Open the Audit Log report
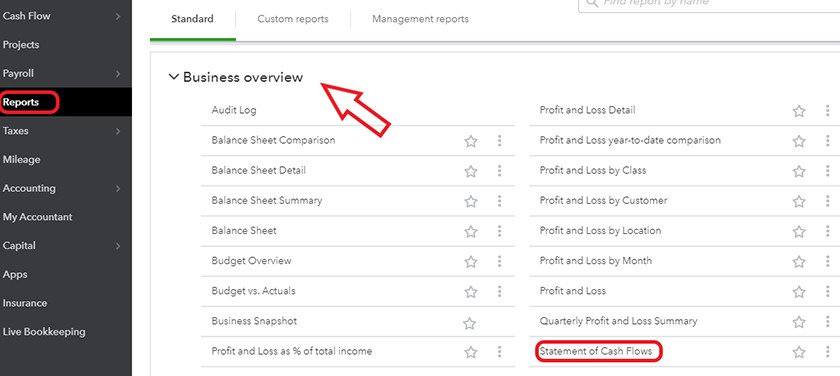Image resolution: width=840 pixels, height=376 pixels. coord(234,110)
